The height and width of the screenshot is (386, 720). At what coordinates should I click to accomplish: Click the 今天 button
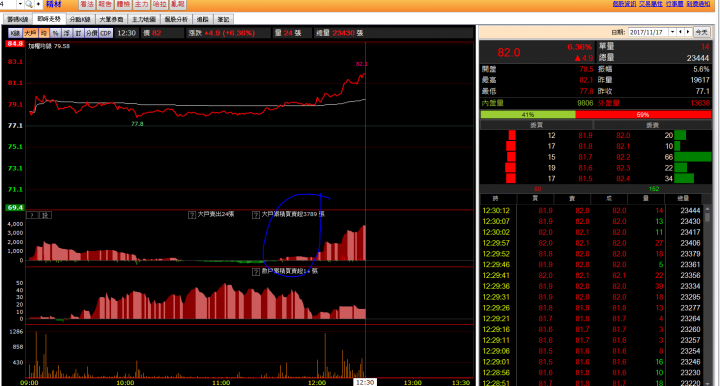pos(701,32)
